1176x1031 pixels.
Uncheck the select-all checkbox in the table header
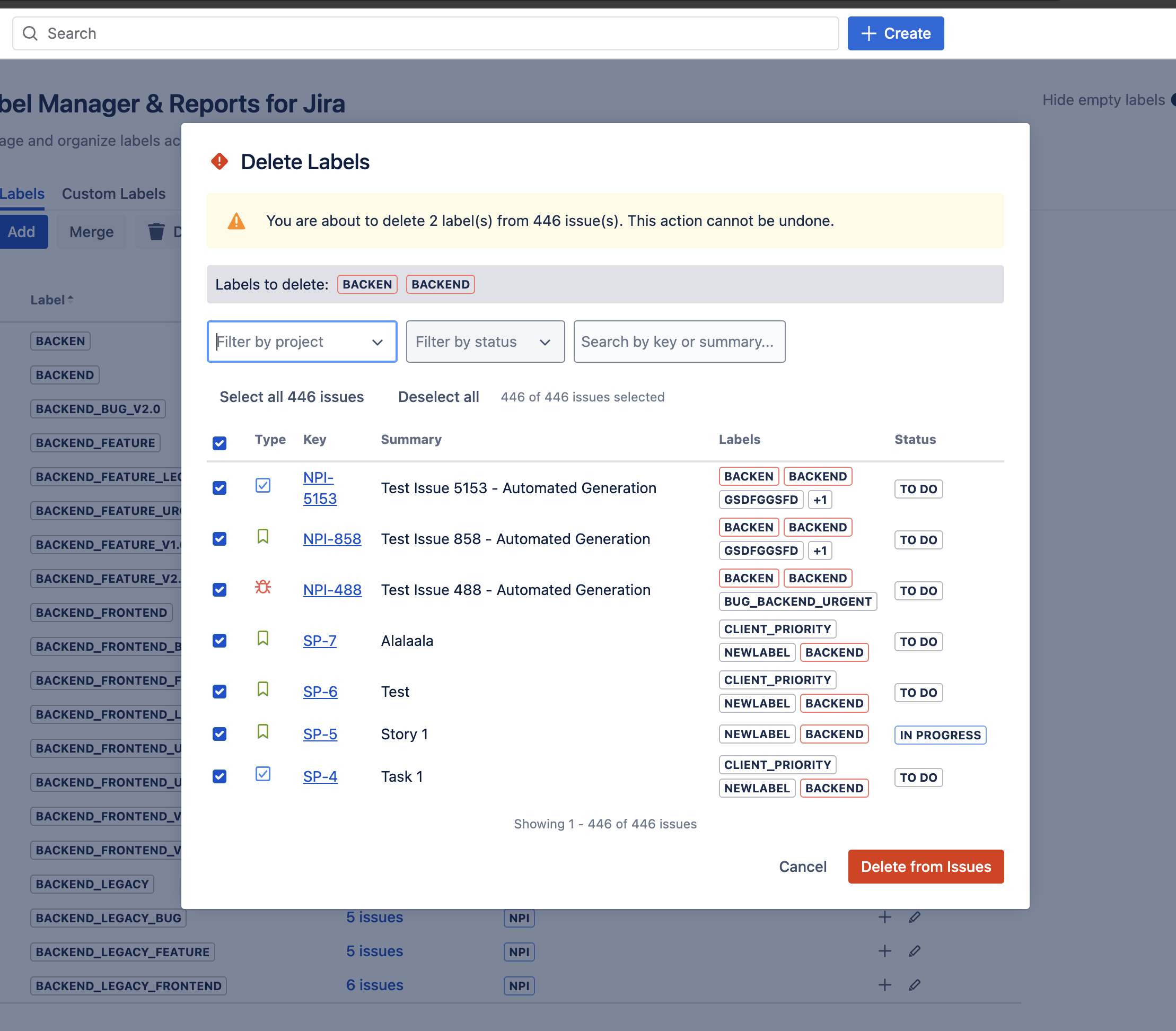pos(219,443)
